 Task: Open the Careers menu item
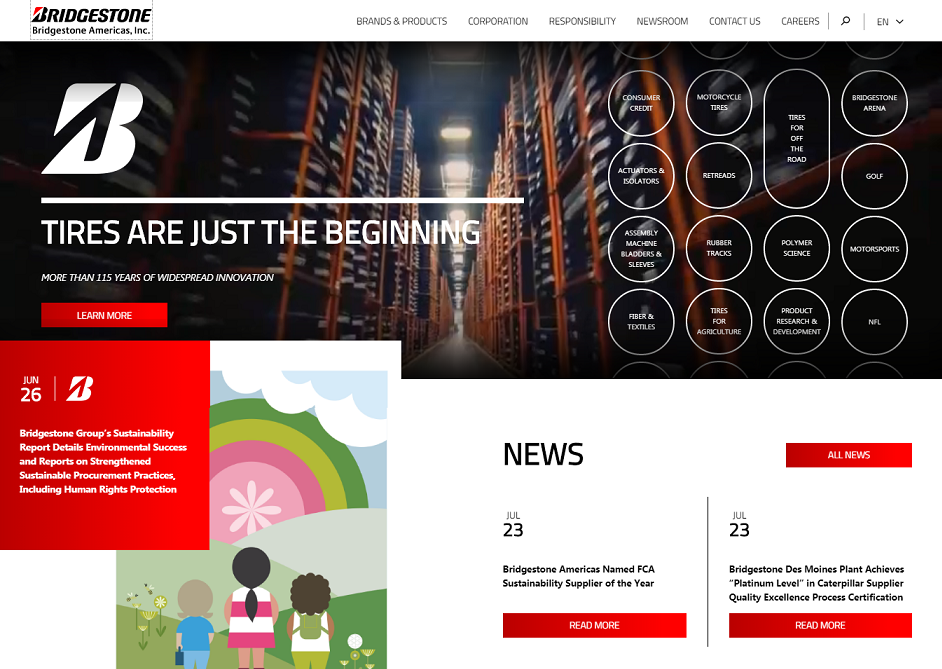[800, 21]
